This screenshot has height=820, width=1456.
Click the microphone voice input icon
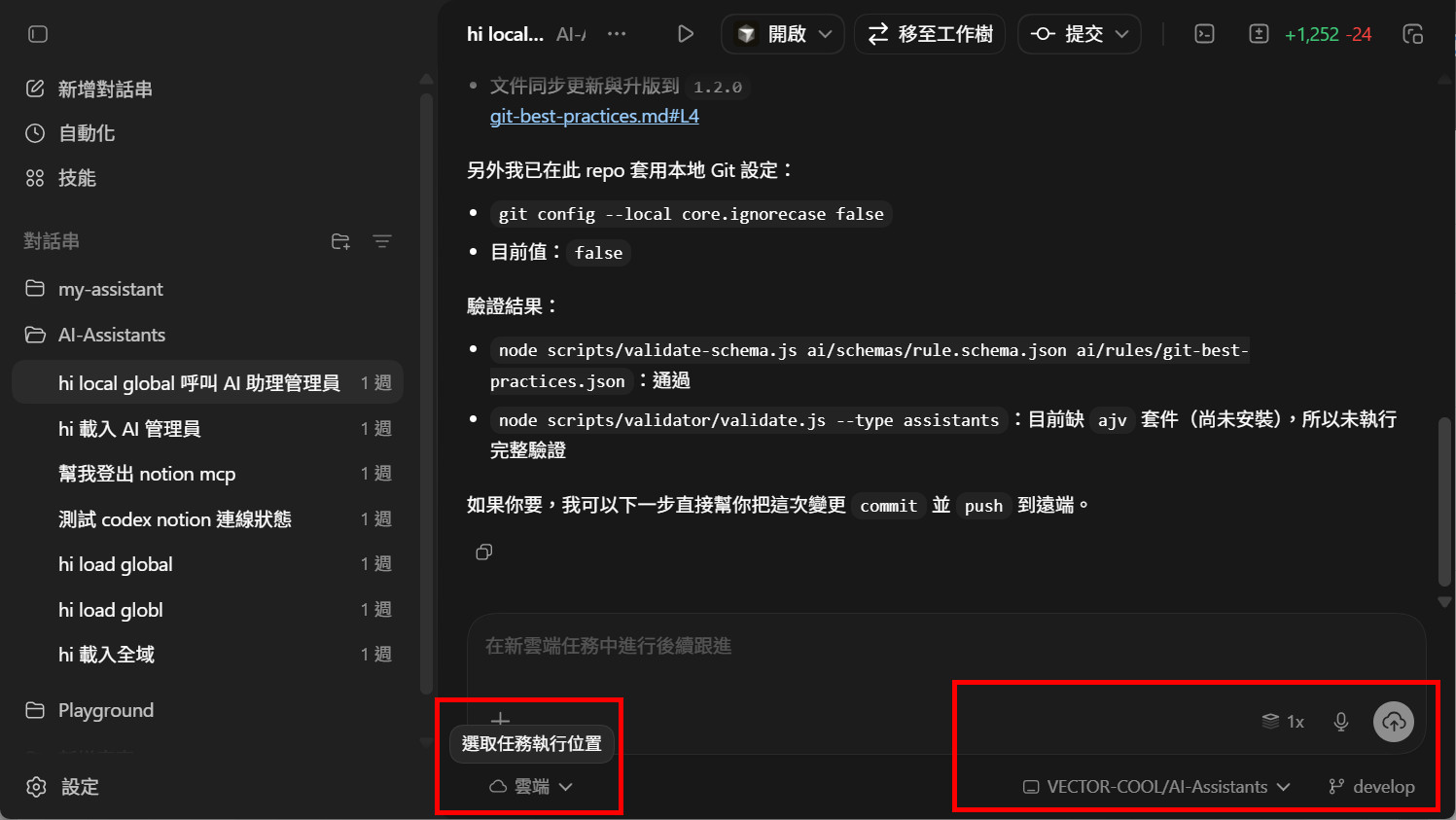[x=1341, y=722]
